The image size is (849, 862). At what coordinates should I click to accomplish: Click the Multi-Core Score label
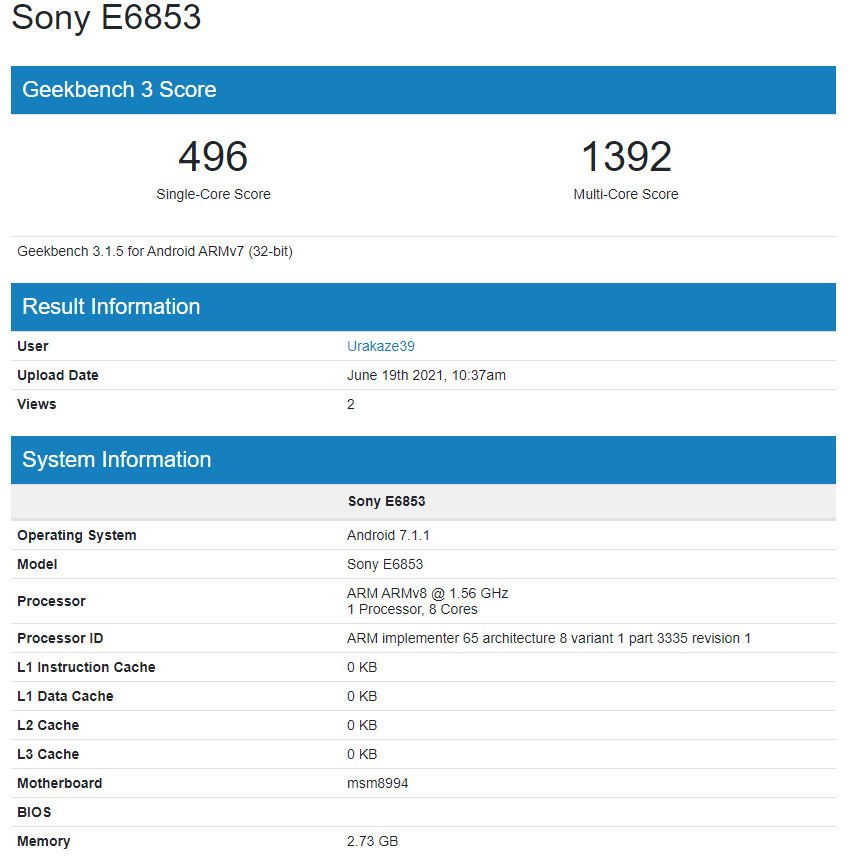click(626, 194)
